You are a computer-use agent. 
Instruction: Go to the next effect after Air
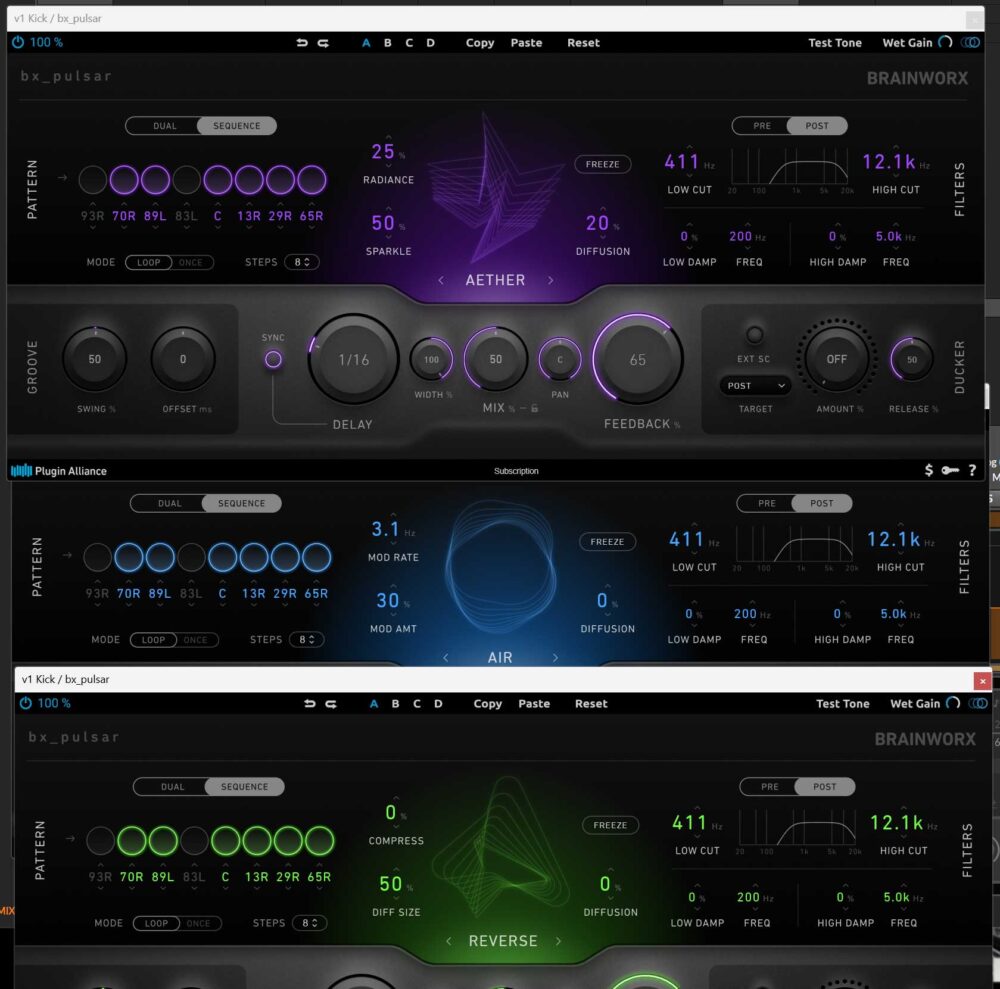pos(555,657)
